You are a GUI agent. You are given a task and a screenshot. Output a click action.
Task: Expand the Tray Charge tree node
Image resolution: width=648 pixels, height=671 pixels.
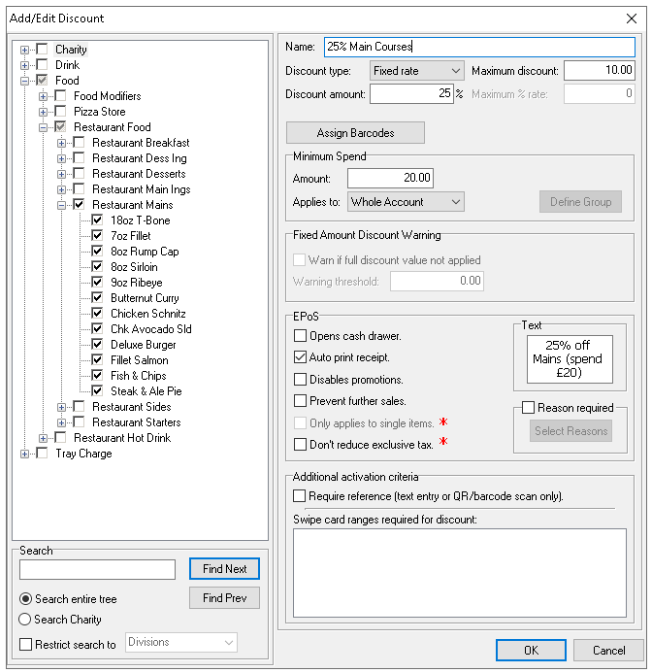click(25, 454)
